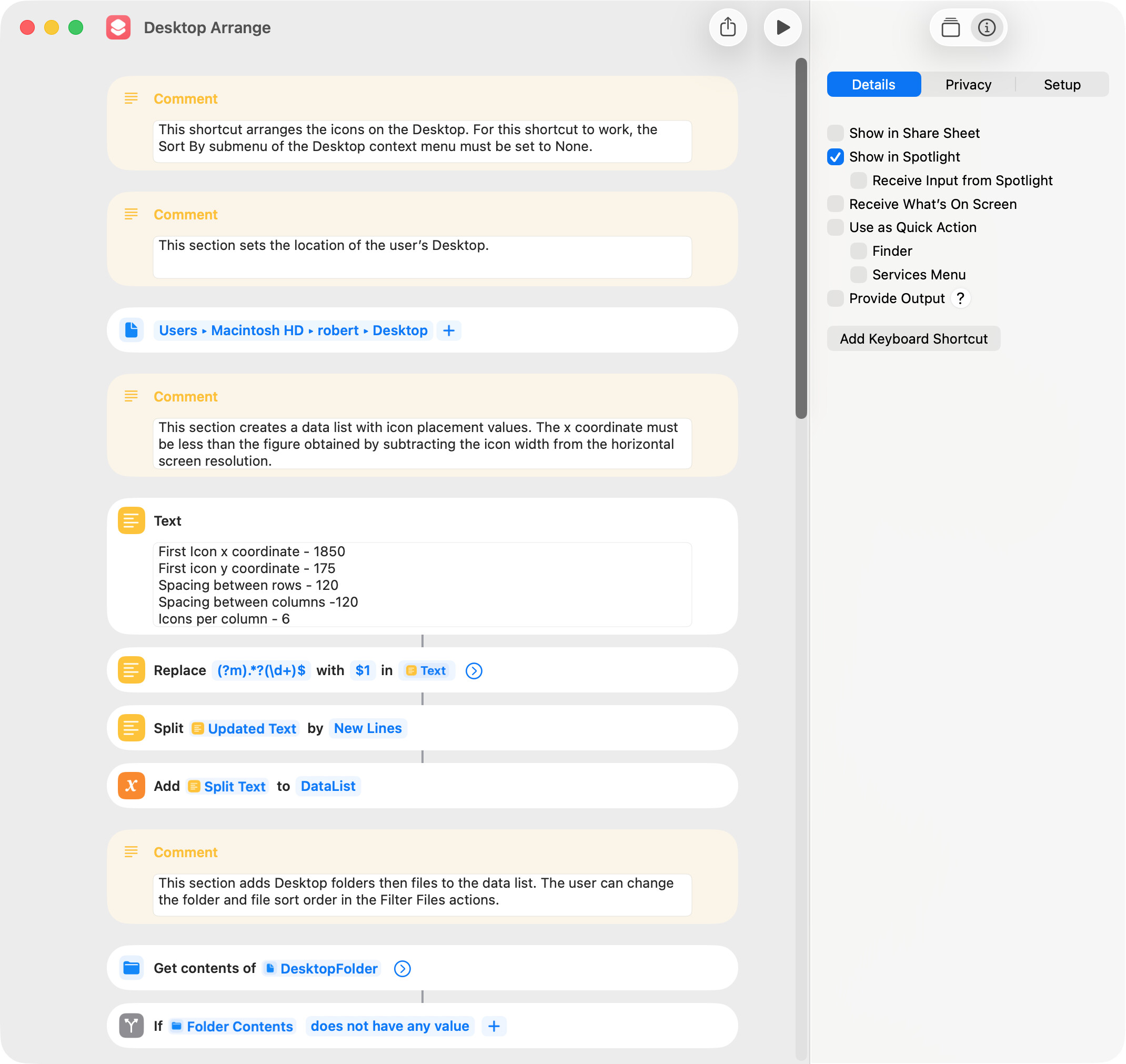This screenshot has height=1064, width=1126.
Task: Expand Get contents of DesktopFolder options
Action: pos(402,968)
